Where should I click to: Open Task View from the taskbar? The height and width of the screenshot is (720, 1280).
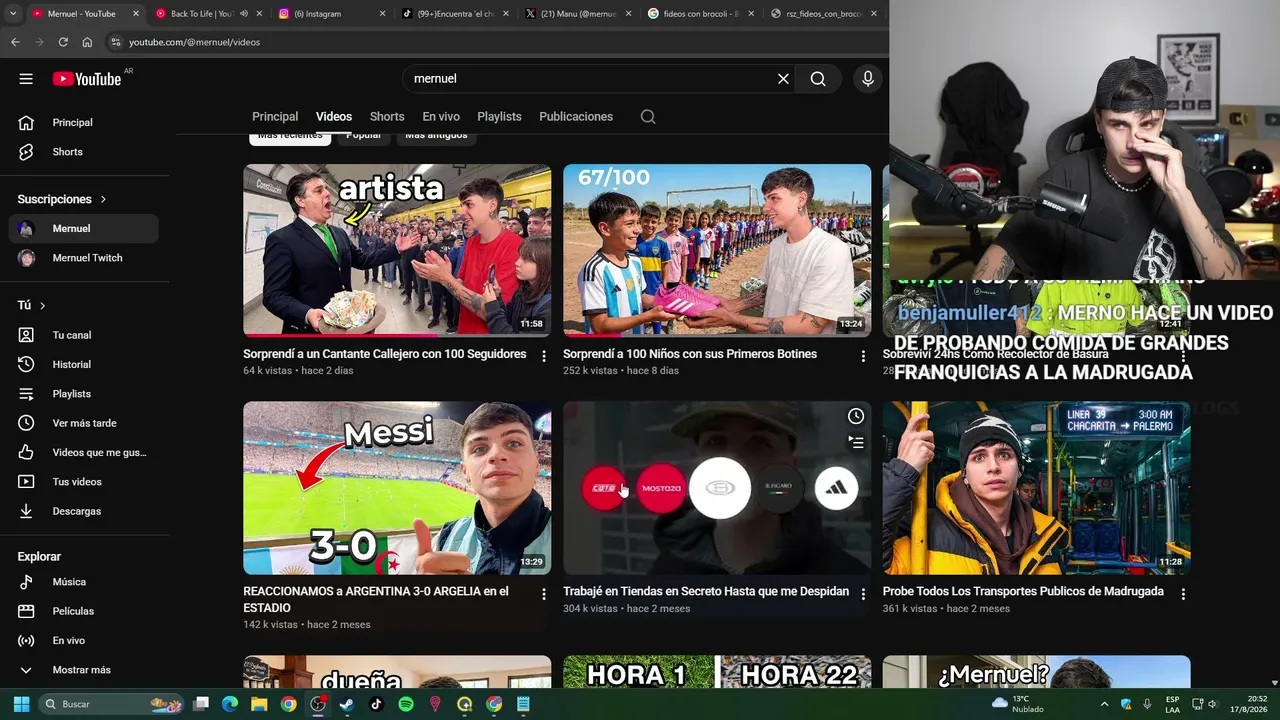(x=201, y=704)
